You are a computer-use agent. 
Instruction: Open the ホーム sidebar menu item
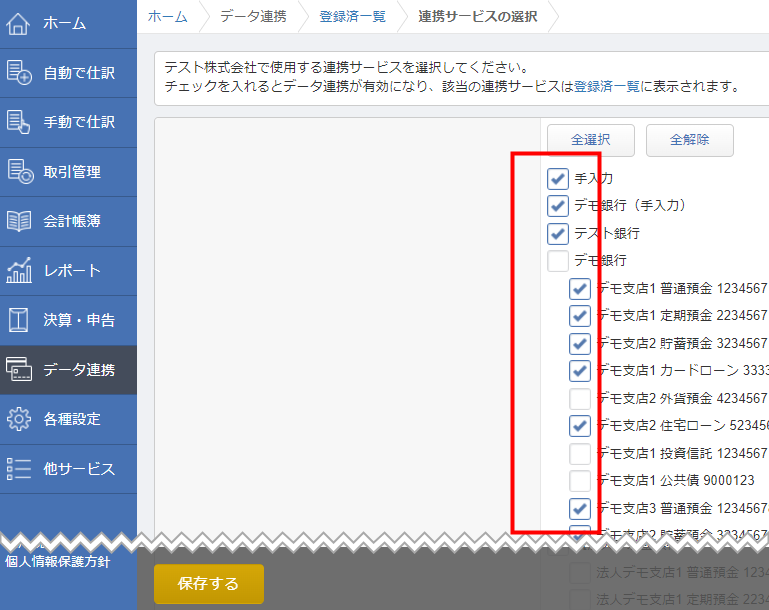tap(68, 24)
